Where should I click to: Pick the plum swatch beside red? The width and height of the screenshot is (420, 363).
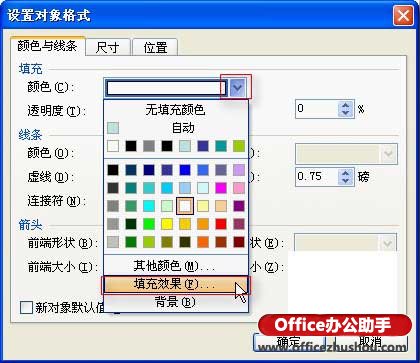coord(239,224)
